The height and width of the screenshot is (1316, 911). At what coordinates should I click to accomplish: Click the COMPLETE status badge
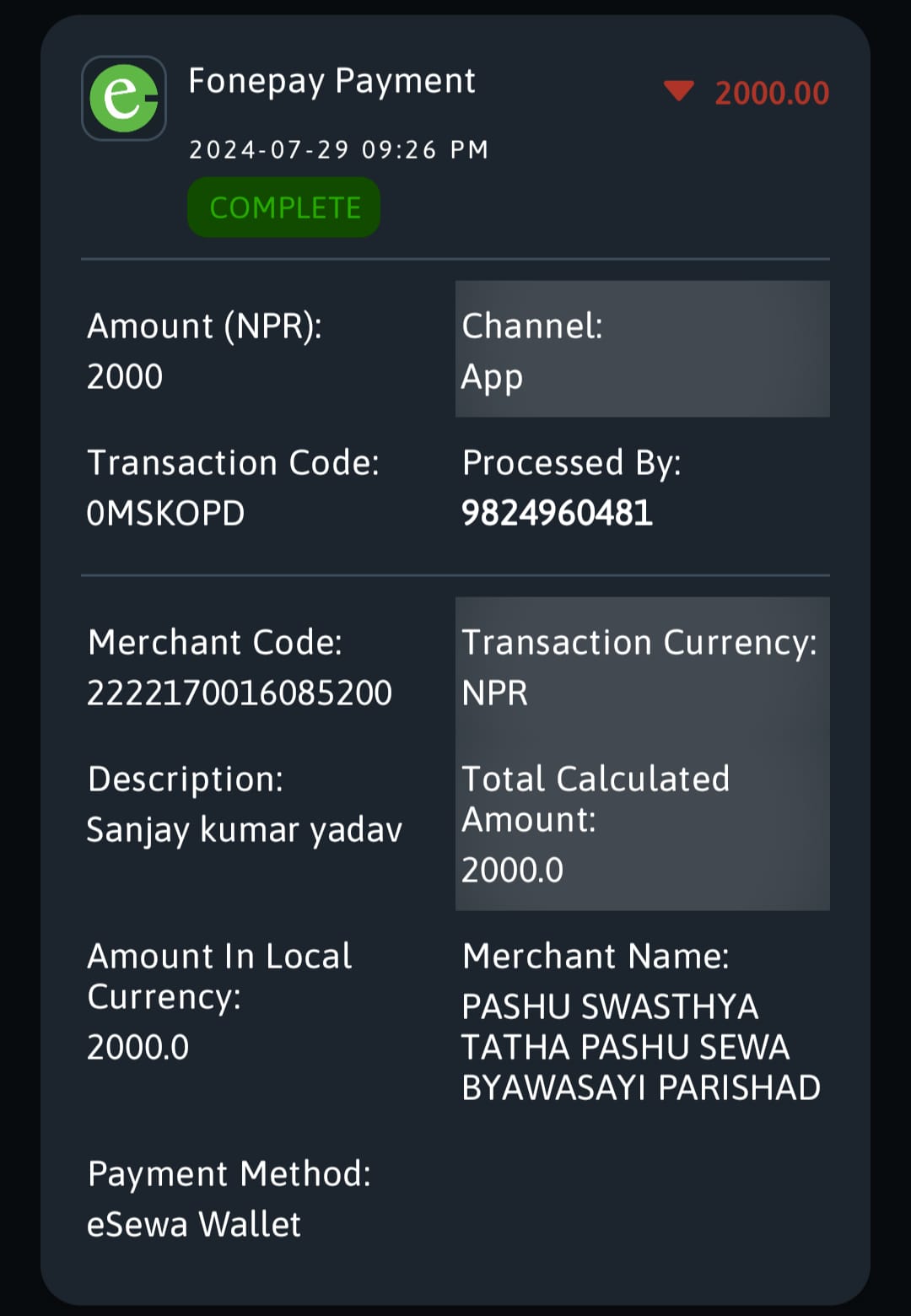[284, 208]
